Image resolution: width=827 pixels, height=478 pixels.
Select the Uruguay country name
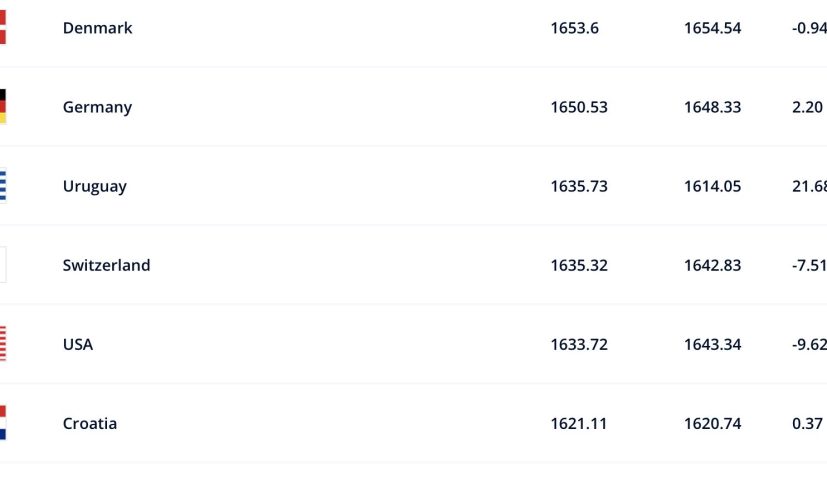tap(94, 186)
